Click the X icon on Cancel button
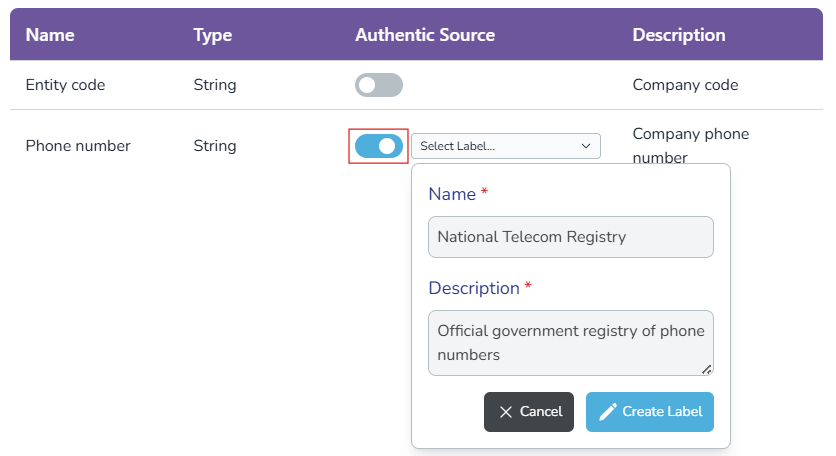836x456 pixels. [x=506, y=412]
